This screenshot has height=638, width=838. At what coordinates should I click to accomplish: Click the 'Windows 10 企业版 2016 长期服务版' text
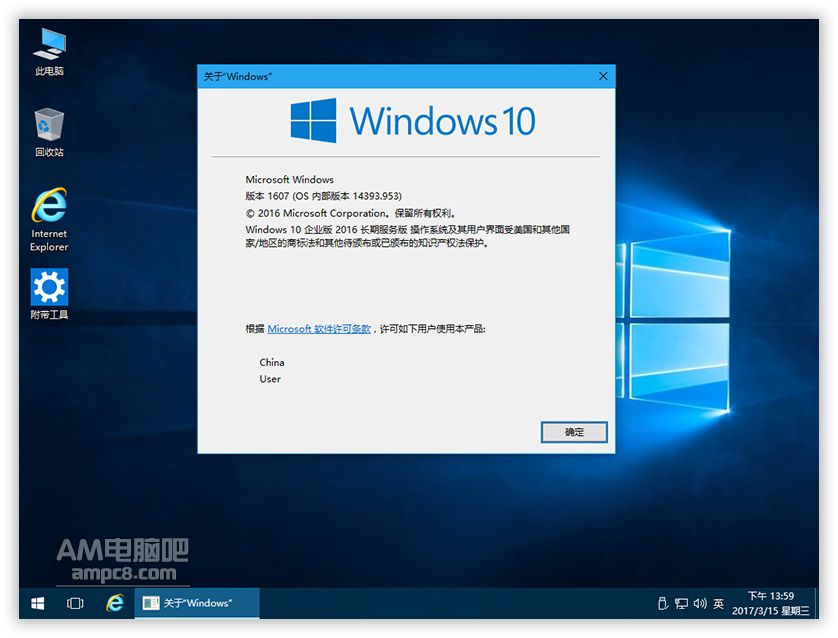[x=326, y=230]
